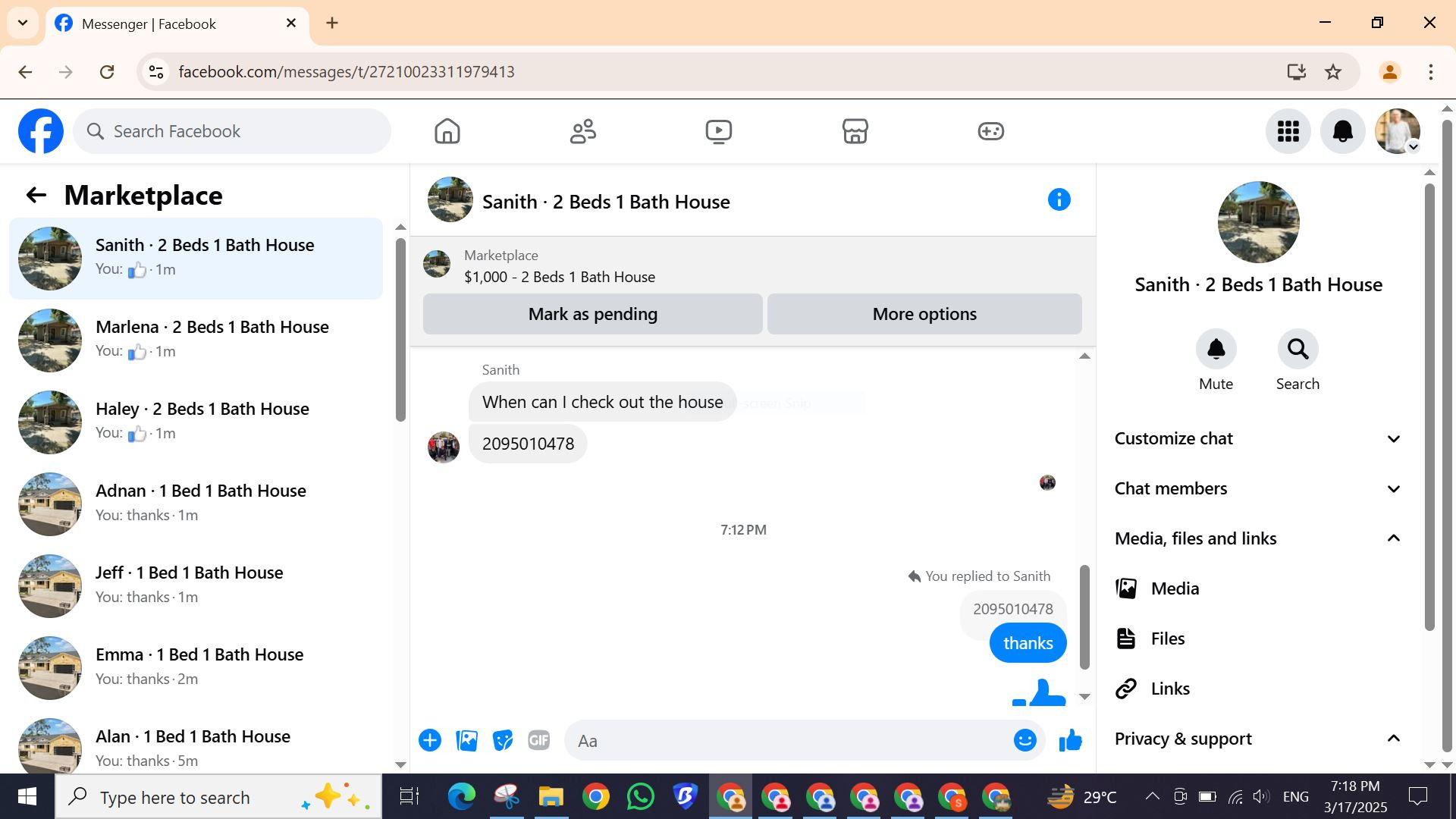Viewport: 1456px width, 819px height.
Task: Collapse Privacy & support section
Action: 1258,739
